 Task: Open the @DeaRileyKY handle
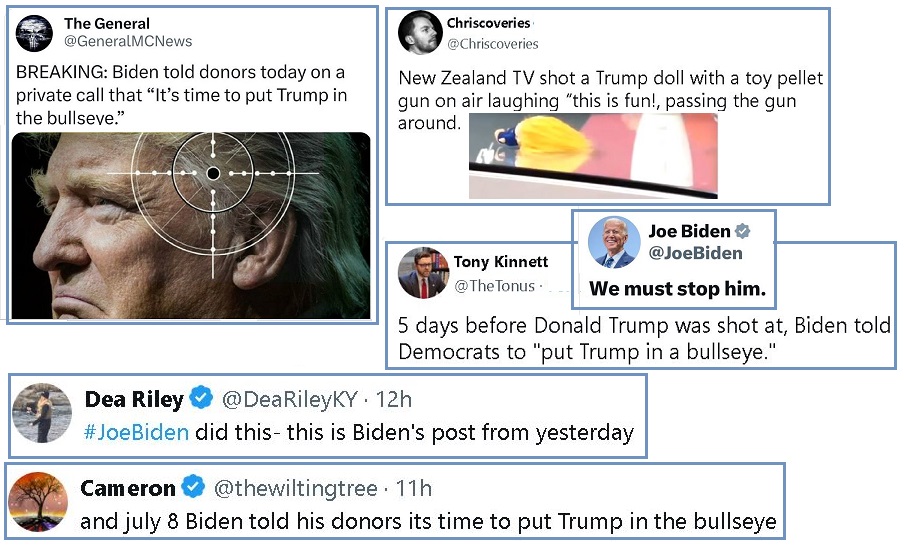[x=290, y=400]
